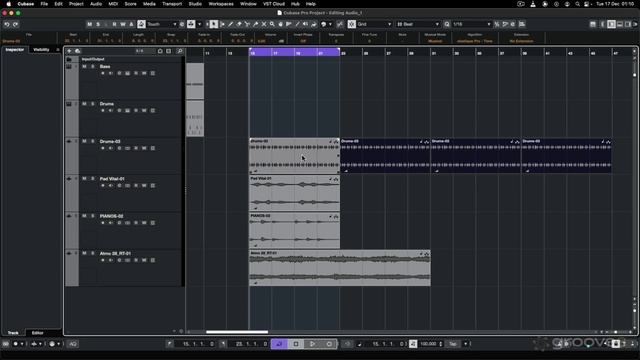Select the Zoom magnifier tool
This screenshot has height=360, width=640.
272,24
